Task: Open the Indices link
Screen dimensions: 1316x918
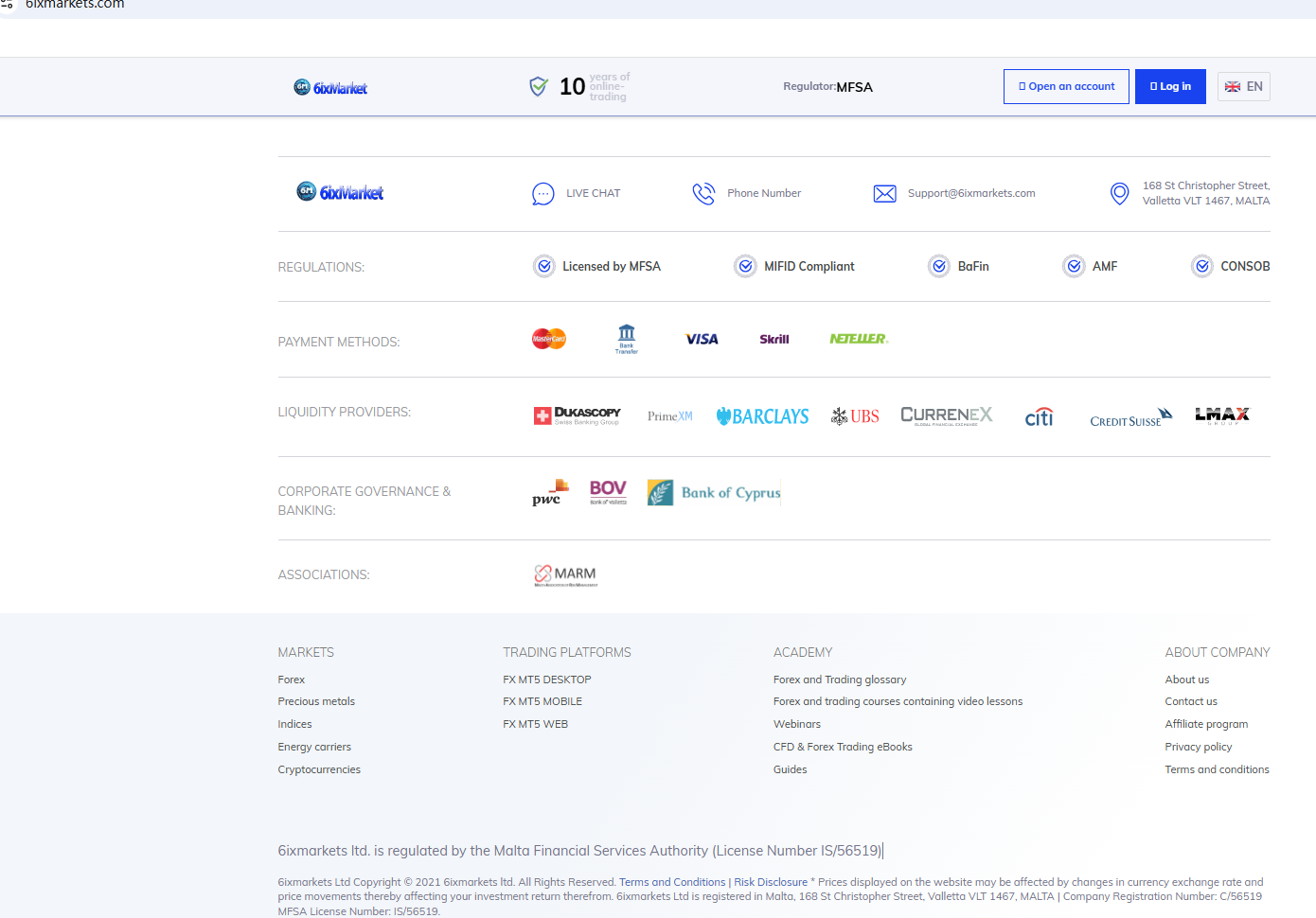Action: (x=294, y=724)
